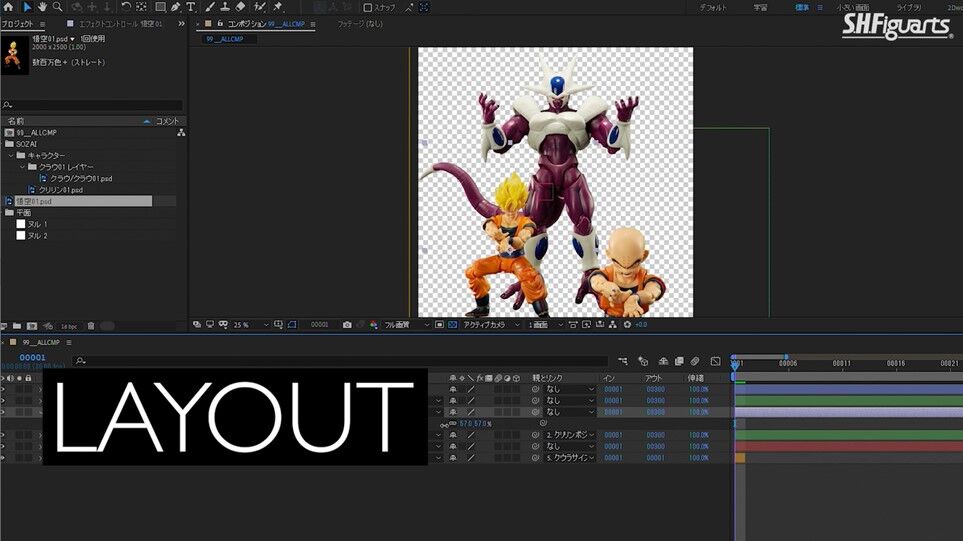The image size is (963, 541).
Task: Open the 25% magnification dropdown
Action: pos(251,324)
